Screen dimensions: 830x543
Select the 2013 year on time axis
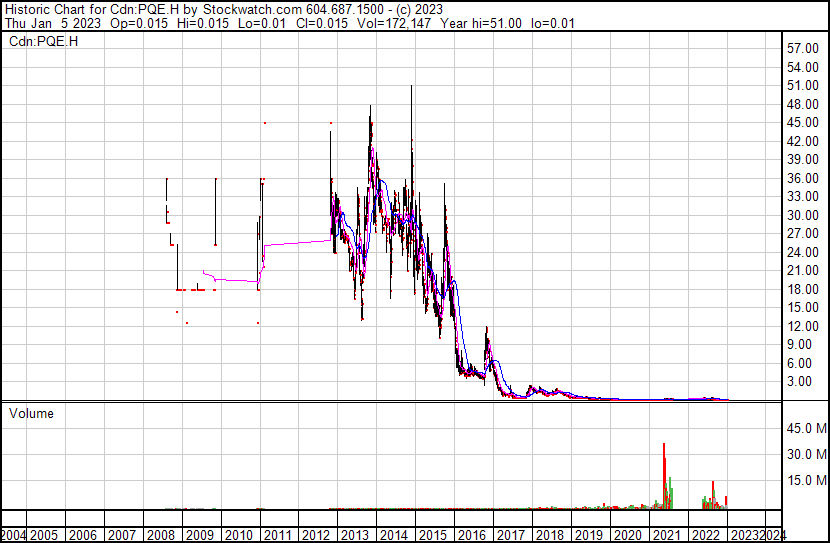357,533
